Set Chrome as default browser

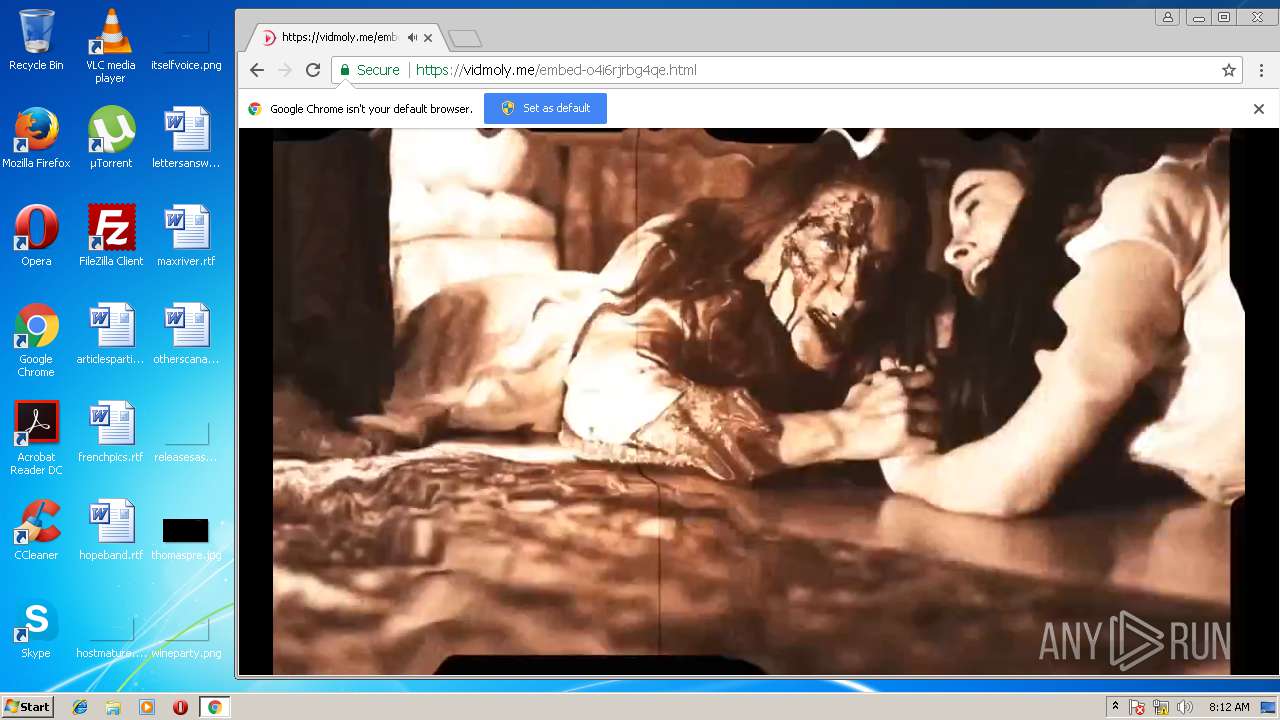click(x=545, y=108)
